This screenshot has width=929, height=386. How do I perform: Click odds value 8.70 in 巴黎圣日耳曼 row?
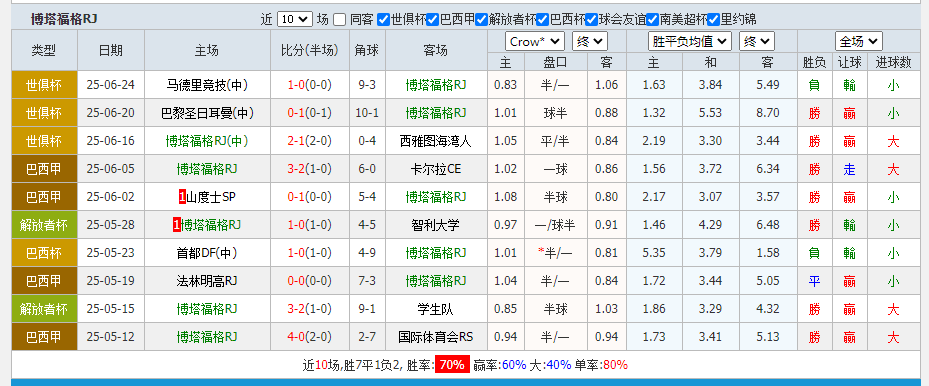click(x=767, y=112)
